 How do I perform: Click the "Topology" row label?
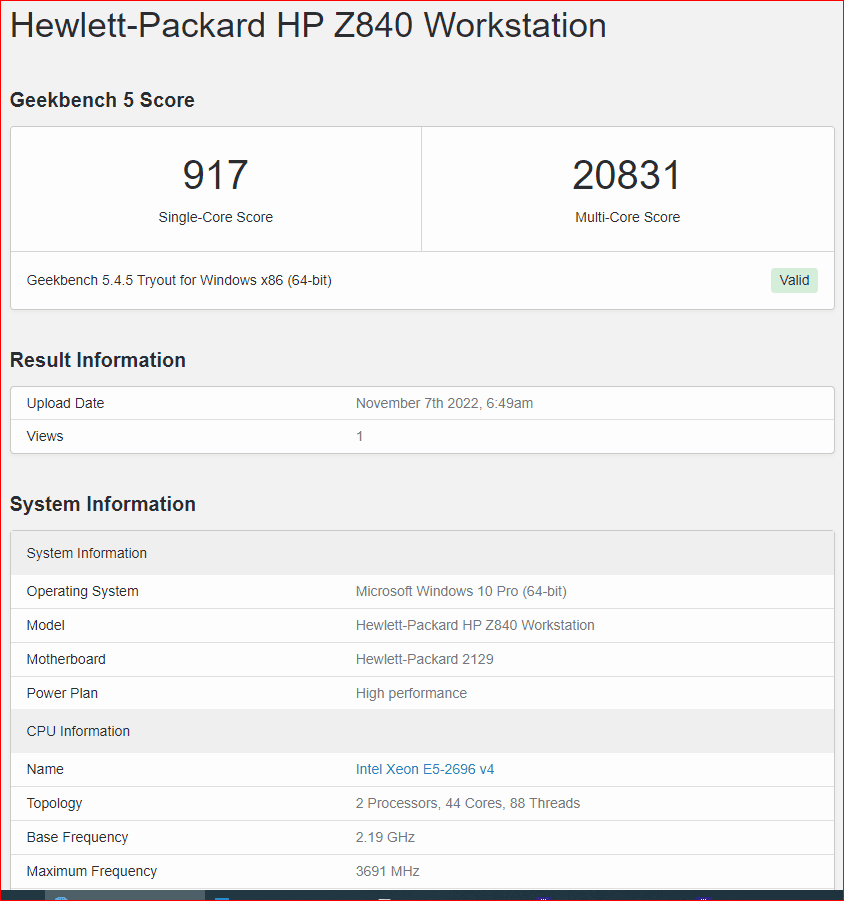point(55,803)
